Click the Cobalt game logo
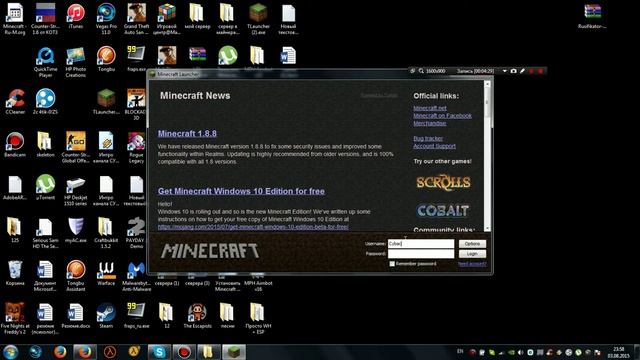The image size is (640, 360). pyautogui.click(x=443, y=211)
